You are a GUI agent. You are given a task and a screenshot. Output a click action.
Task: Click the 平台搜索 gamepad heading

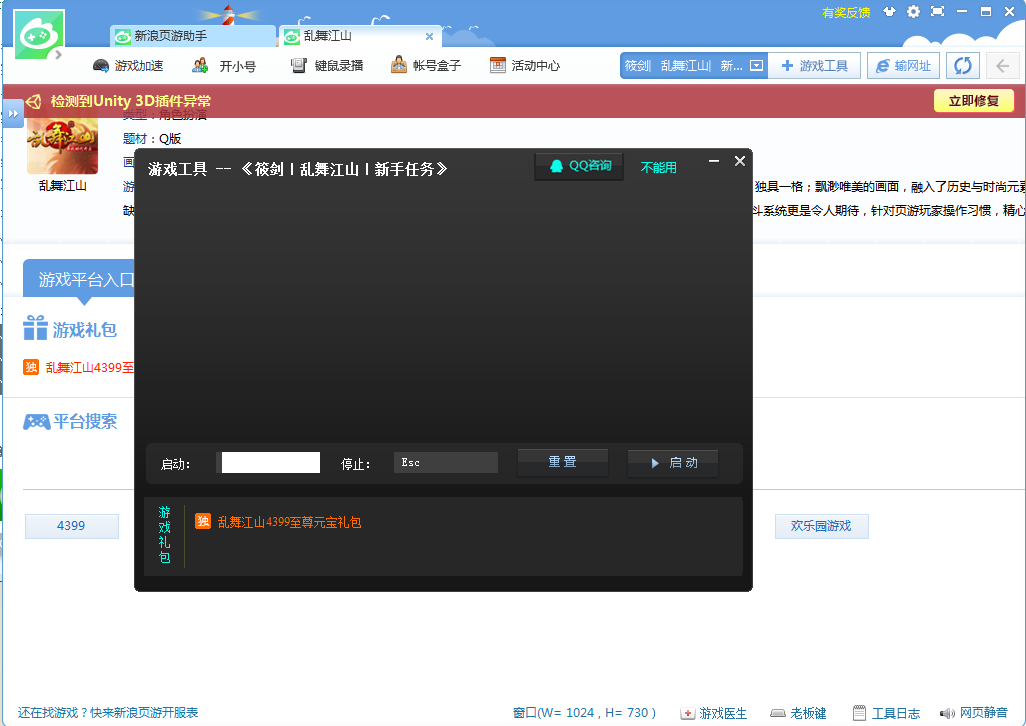pyautogui.click(x=70, y=421)
